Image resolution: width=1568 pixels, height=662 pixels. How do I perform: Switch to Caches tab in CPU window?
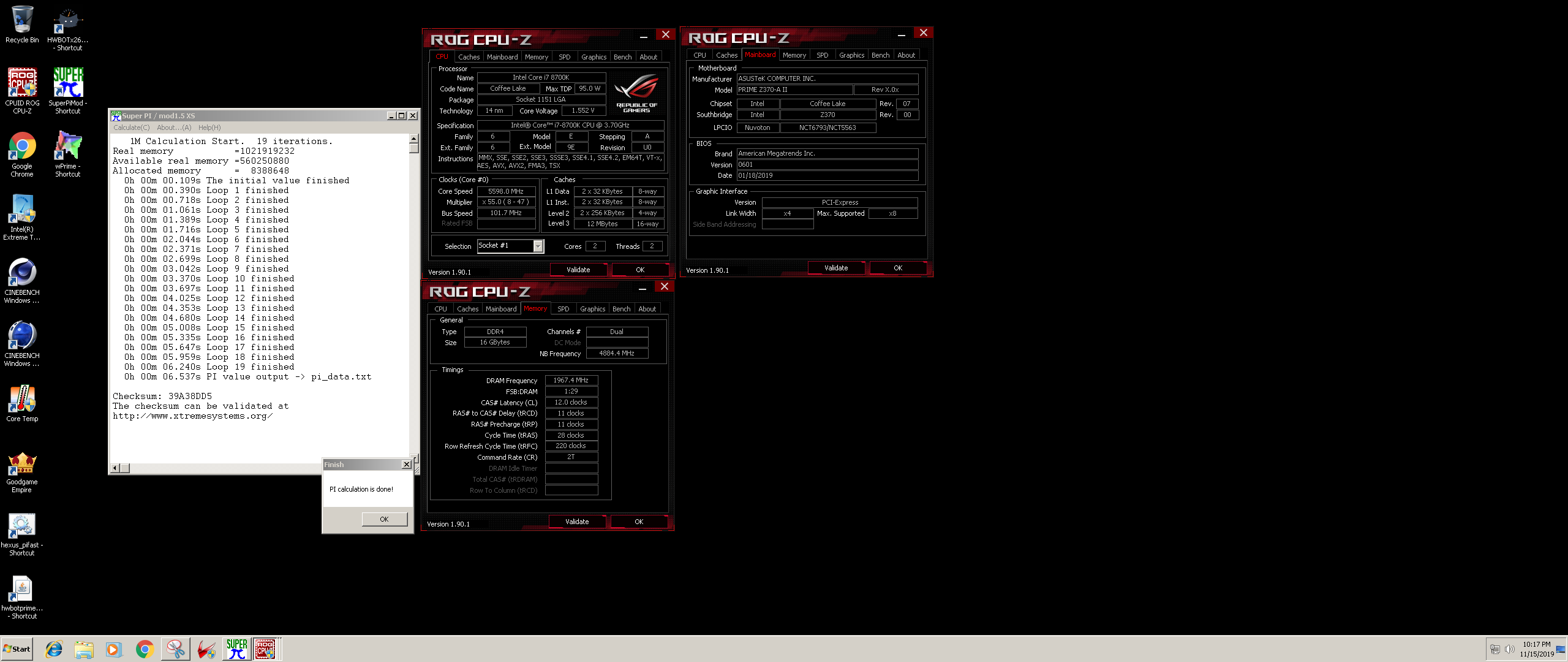469,57
